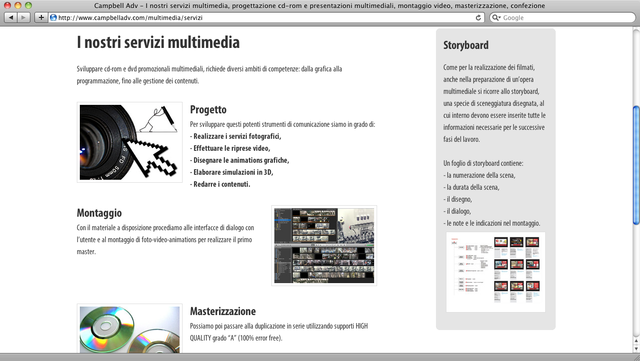Open the Montaggio video editing screenshot
The height and width of the screenshot is (361, 640).
324,245
